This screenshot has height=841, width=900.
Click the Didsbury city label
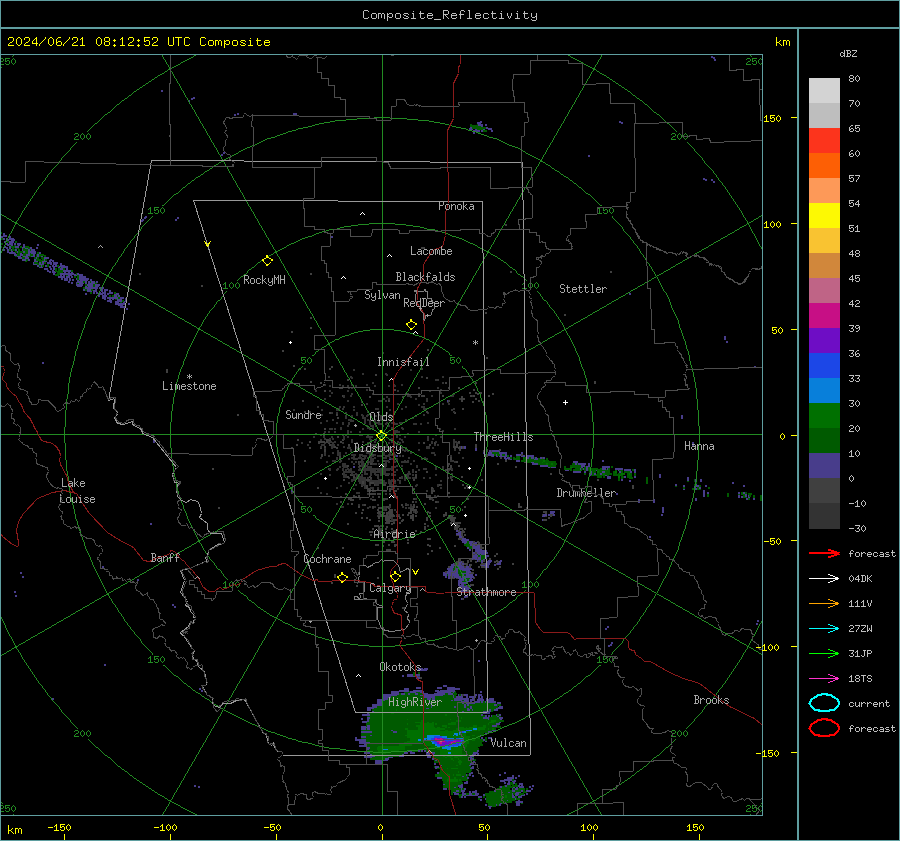tap(377, 448)
